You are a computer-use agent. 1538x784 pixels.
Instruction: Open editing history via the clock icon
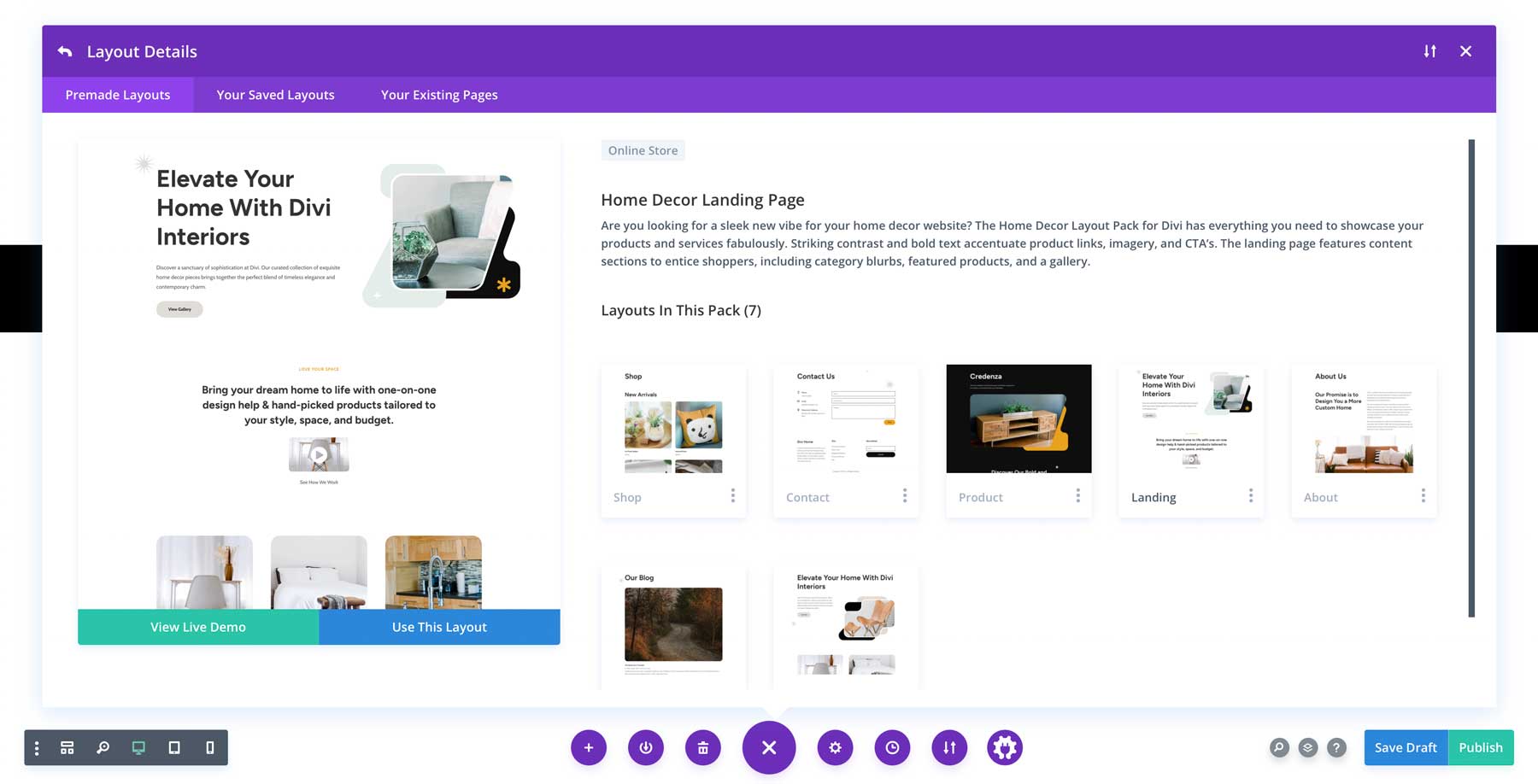(x=893, y=747)
